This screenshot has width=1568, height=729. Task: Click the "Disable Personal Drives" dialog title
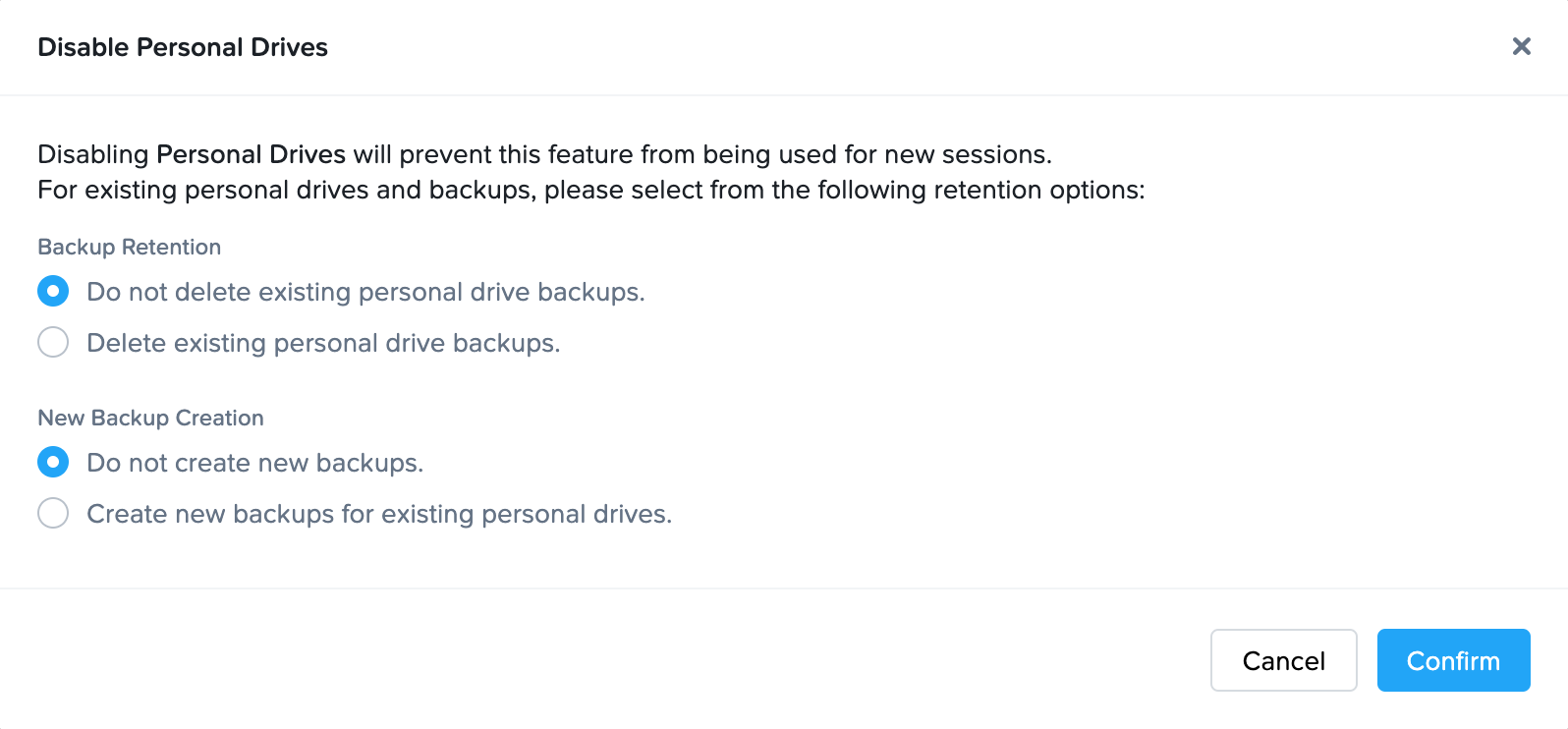[x=182, y=46]
